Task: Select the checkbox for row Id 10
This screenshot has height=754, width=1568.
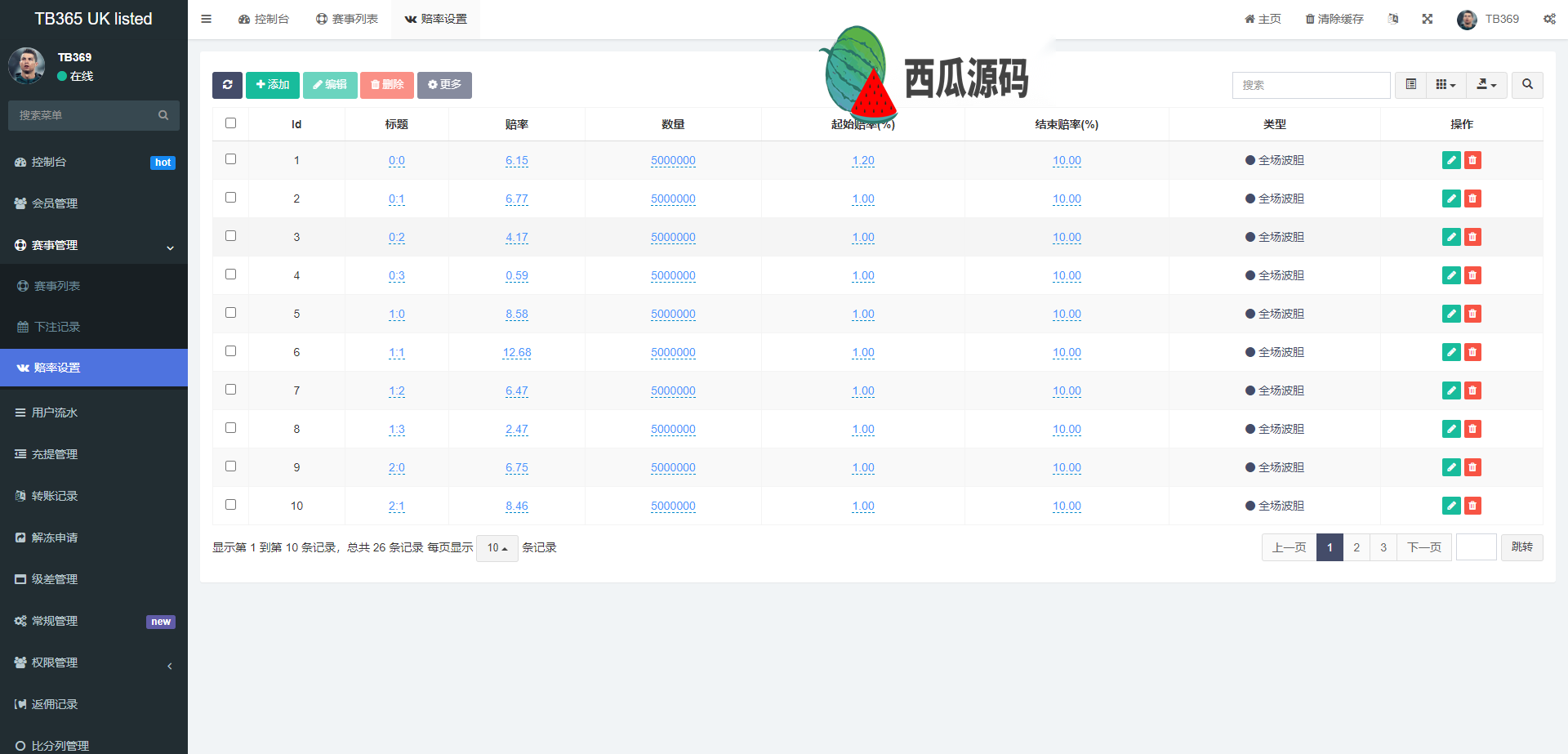Action: pyautogui.click(x=230, y=505)
